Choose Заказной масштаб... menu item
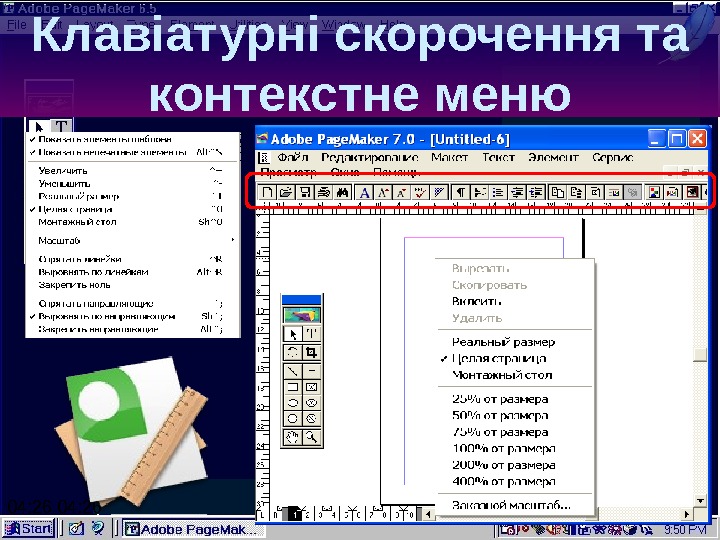The height and width of the screenshot is (540, 720). [515, 506]
